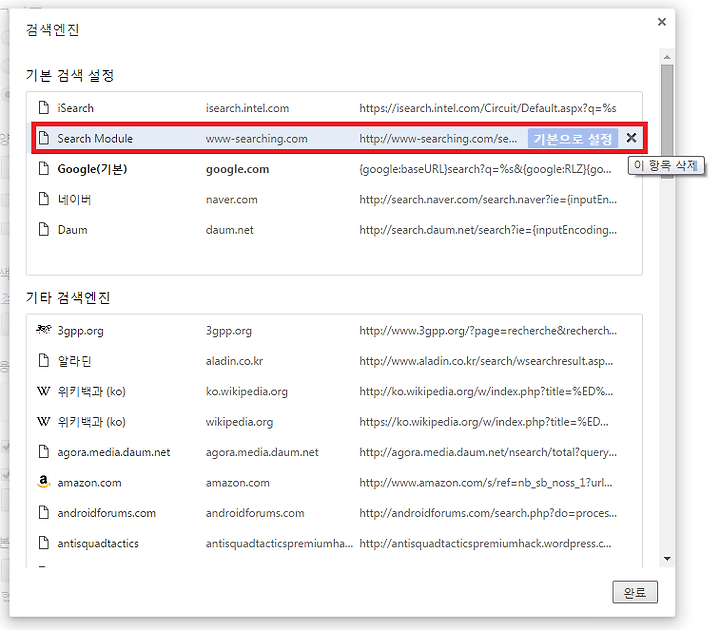Click the www.3gpp.org/?page=recherche URL
Viewport: 720px width, 630px height.
[x=488, y=331]
